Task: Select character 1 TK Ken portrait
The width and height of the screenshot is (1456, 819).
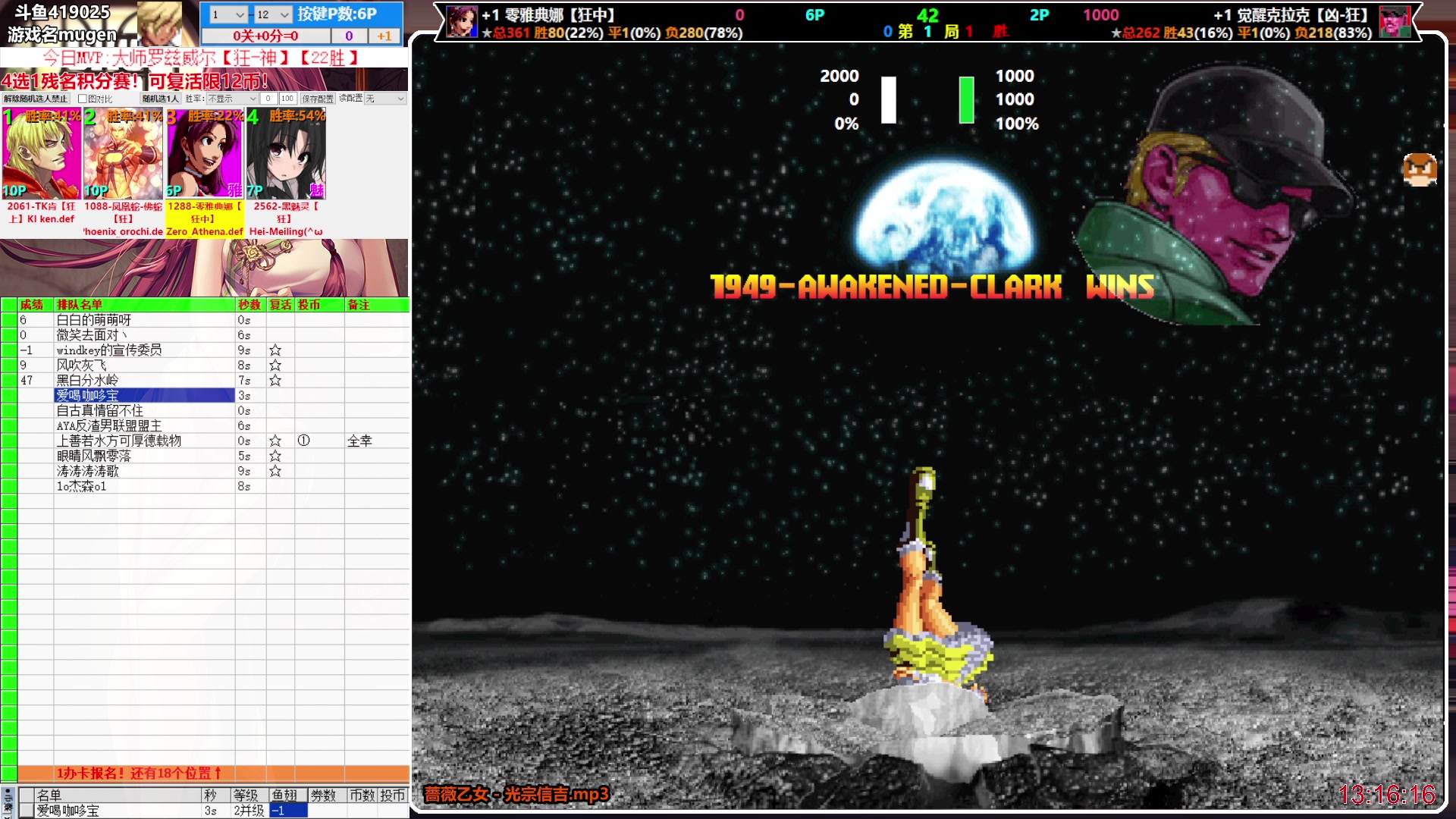Action: point(41,154)
